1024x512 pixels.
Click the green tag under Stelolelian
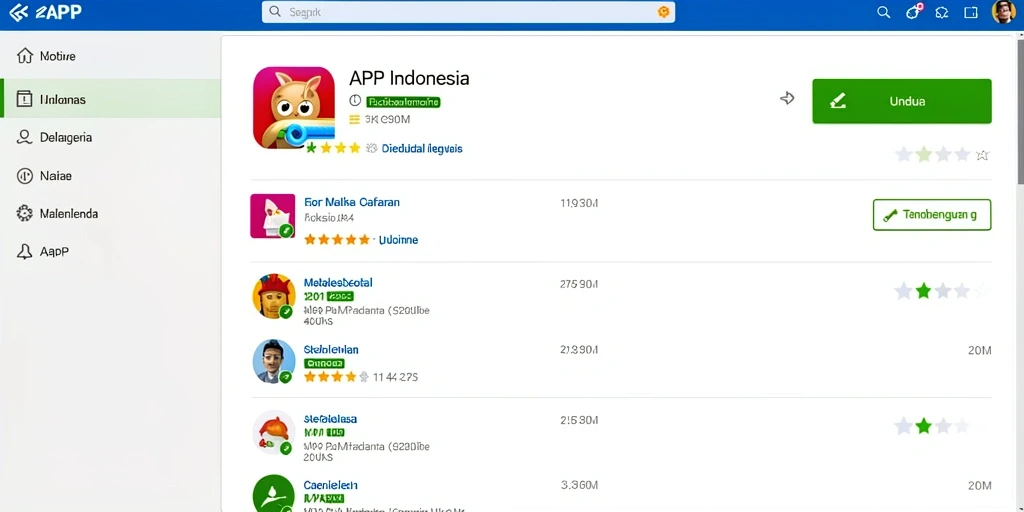(324, 363)
